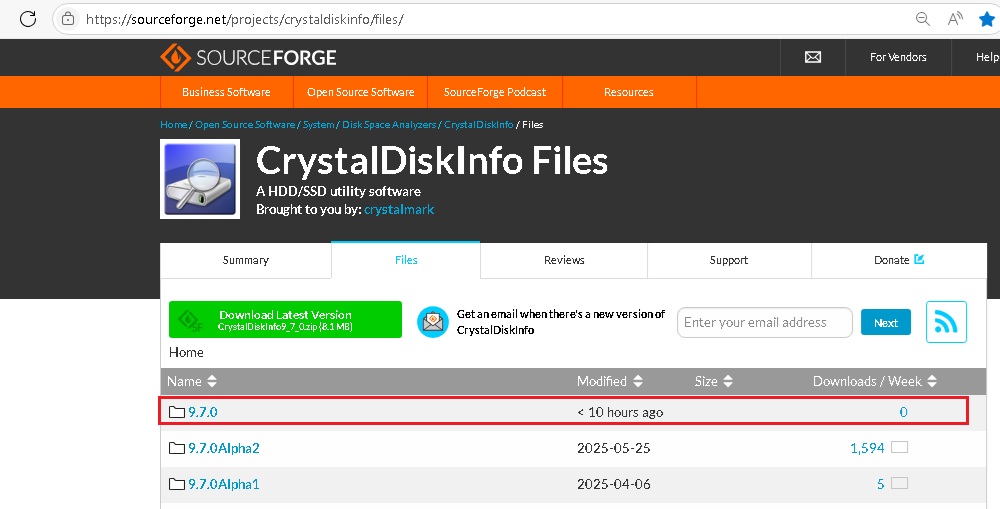Open the For Vendors link
This screenshot has height=509, width=1000.
(898, 57)
